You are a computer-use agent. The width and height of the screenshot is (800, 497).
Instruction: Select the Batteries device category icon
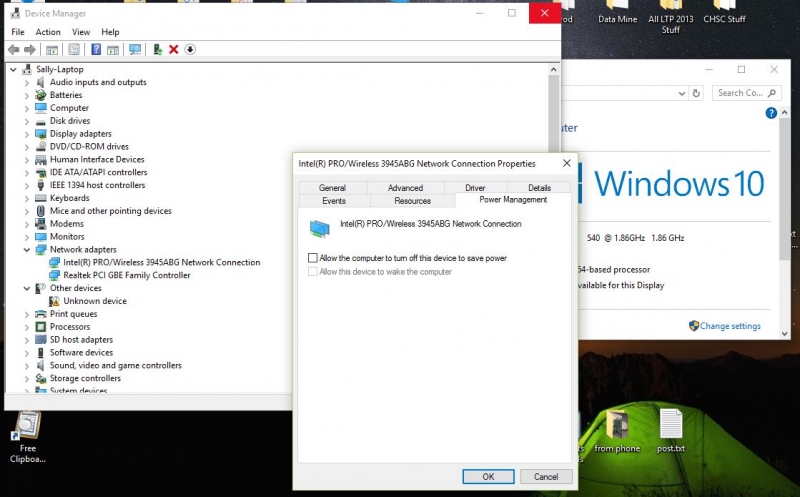(41, 95)
